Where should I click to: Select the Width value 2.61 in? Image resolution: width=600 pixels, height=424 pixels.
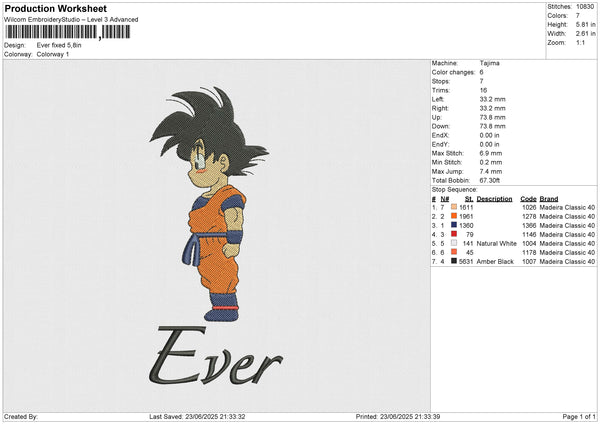[x=585, y=34]
